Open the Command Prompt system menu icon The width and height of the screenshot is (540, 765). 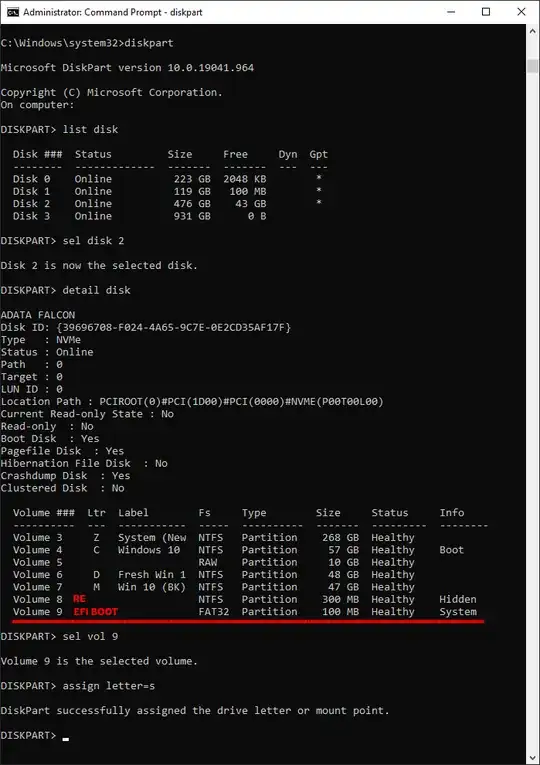coord(13,12)
